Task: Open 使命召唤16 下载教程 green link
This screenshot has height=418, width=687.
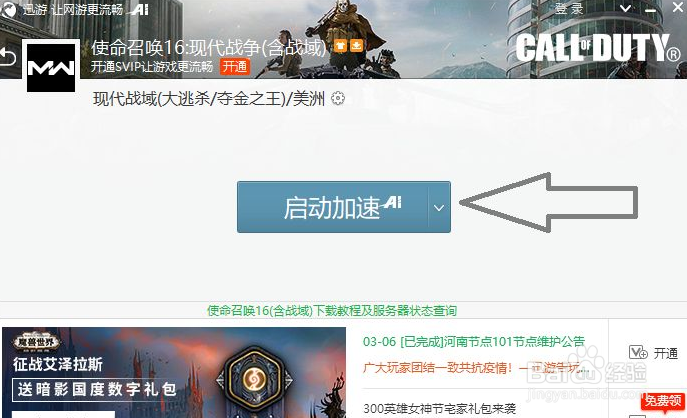Action: coord(332,311)
